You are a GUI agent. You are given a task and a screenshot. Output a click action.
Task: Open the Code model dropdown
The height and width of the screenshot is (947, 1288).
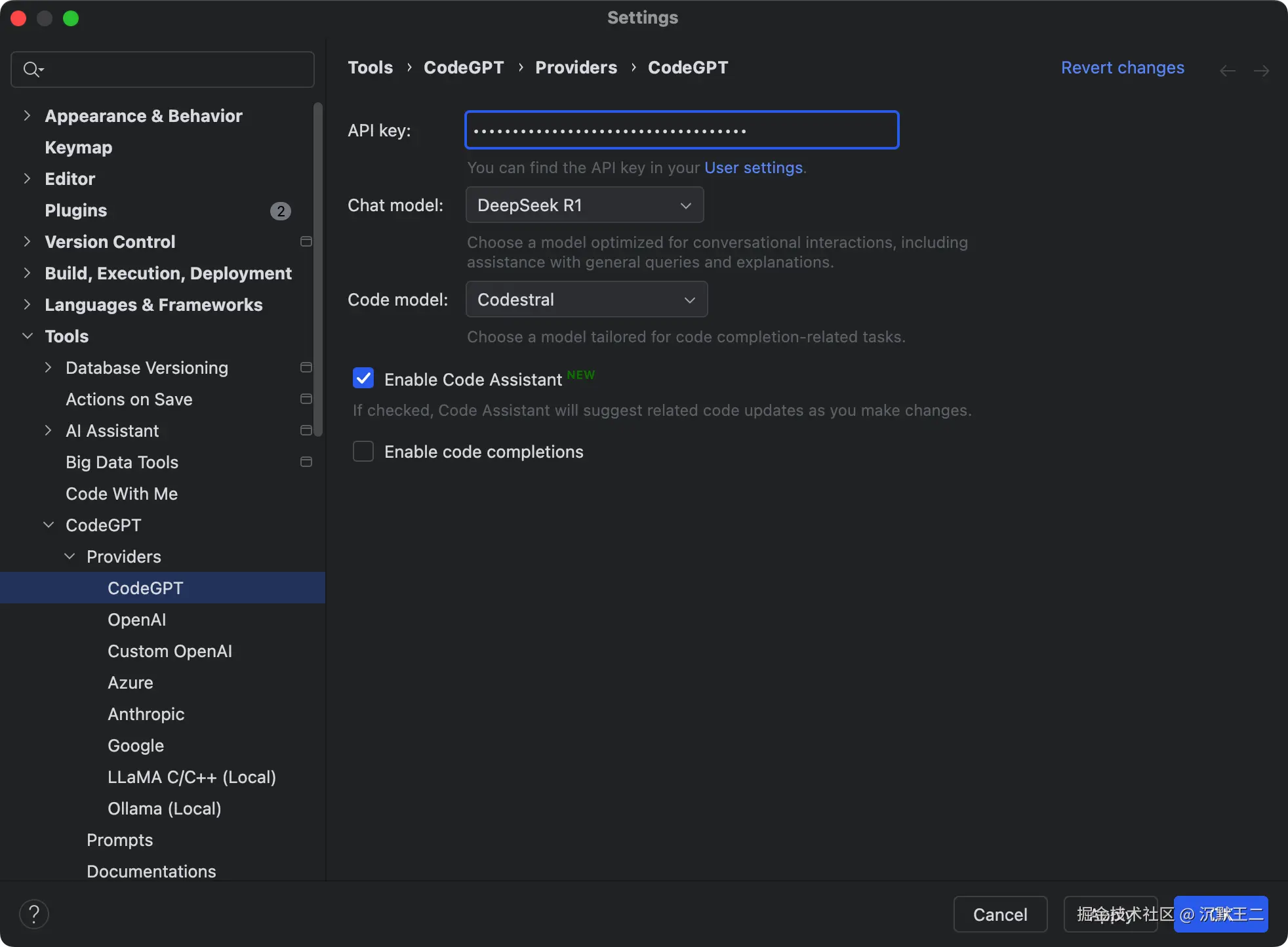[x=586, y=300]
